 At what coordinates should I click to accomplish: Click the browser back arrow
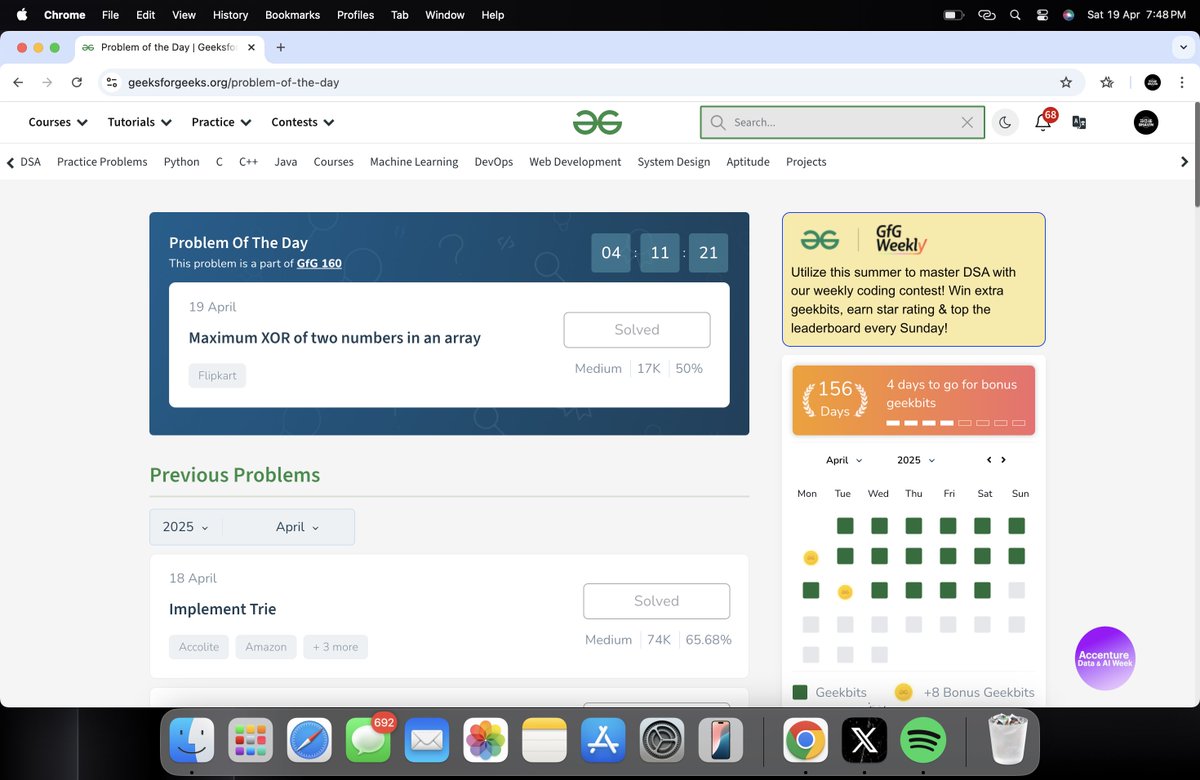point(18,82)
